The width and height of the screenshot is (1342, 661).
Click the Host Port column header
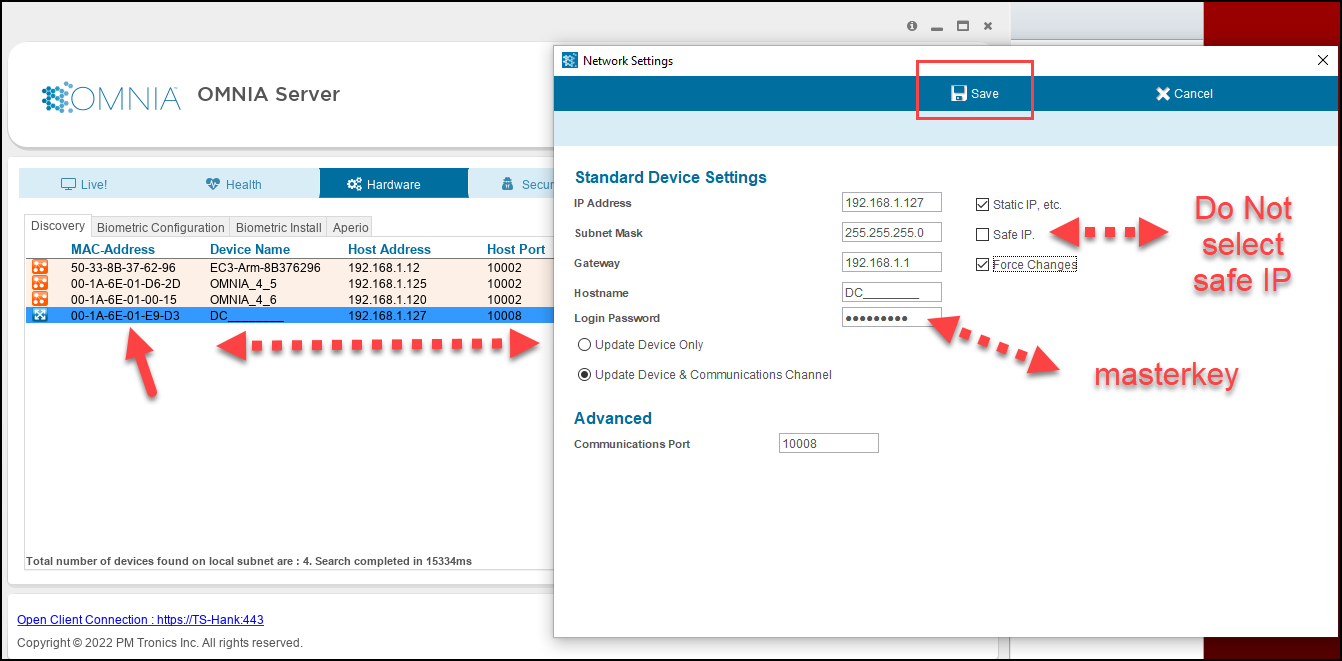516,249
